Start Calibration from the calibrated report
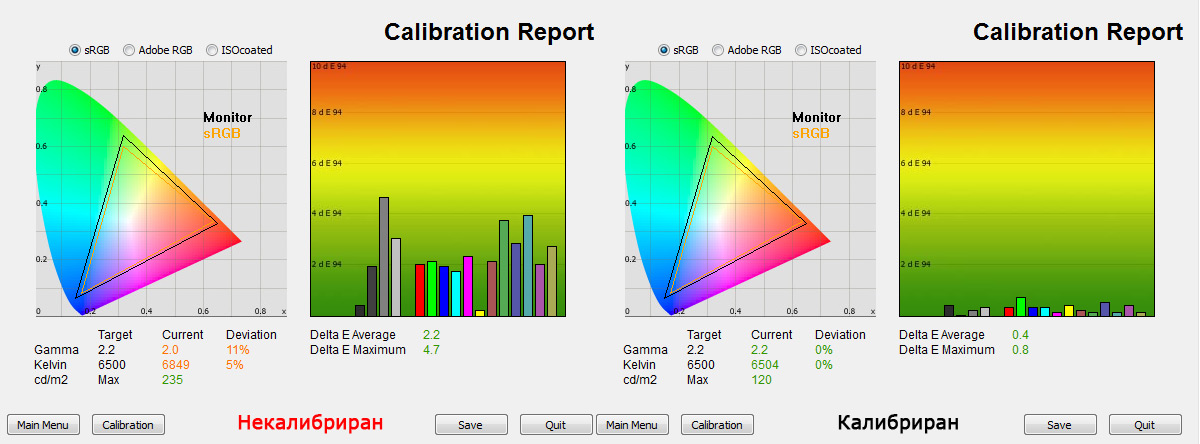The image size is (1200, 444). (717, 425)
